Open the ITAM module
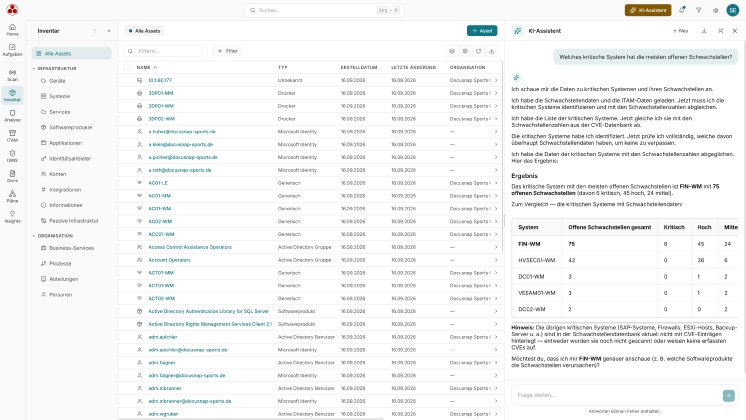 12,136
